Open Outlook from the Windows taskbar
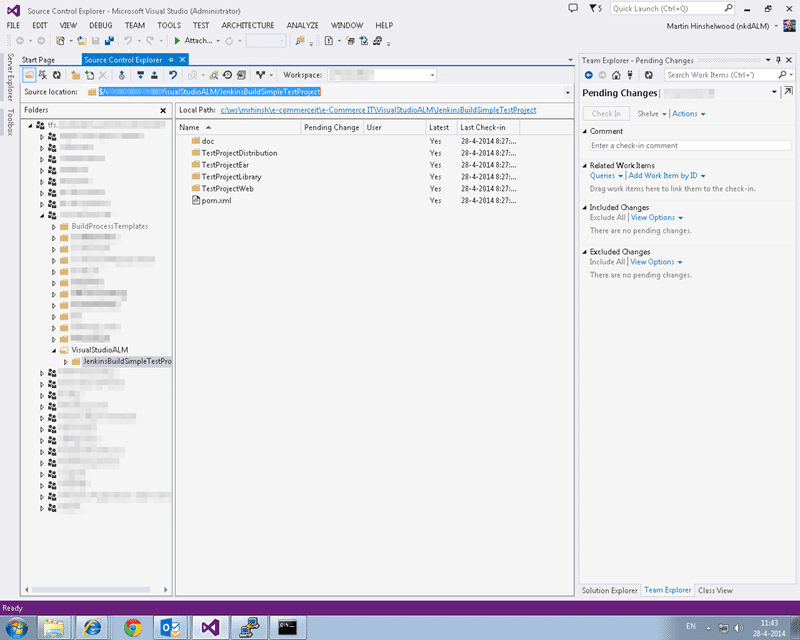 coord(170,627)
